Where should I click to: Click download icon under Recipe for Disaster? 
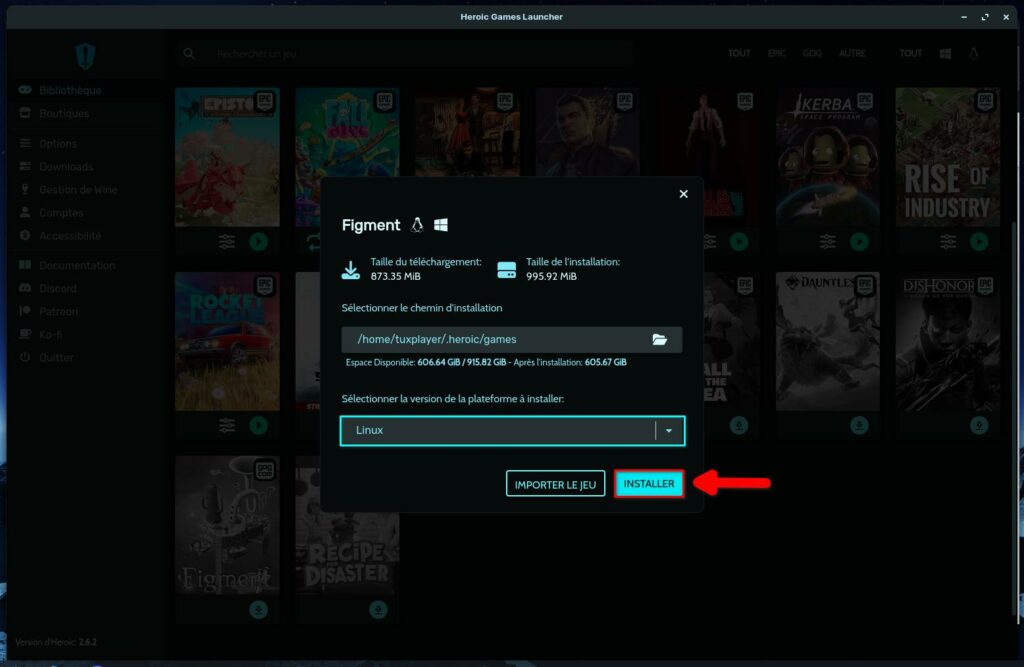coord(378,609)
